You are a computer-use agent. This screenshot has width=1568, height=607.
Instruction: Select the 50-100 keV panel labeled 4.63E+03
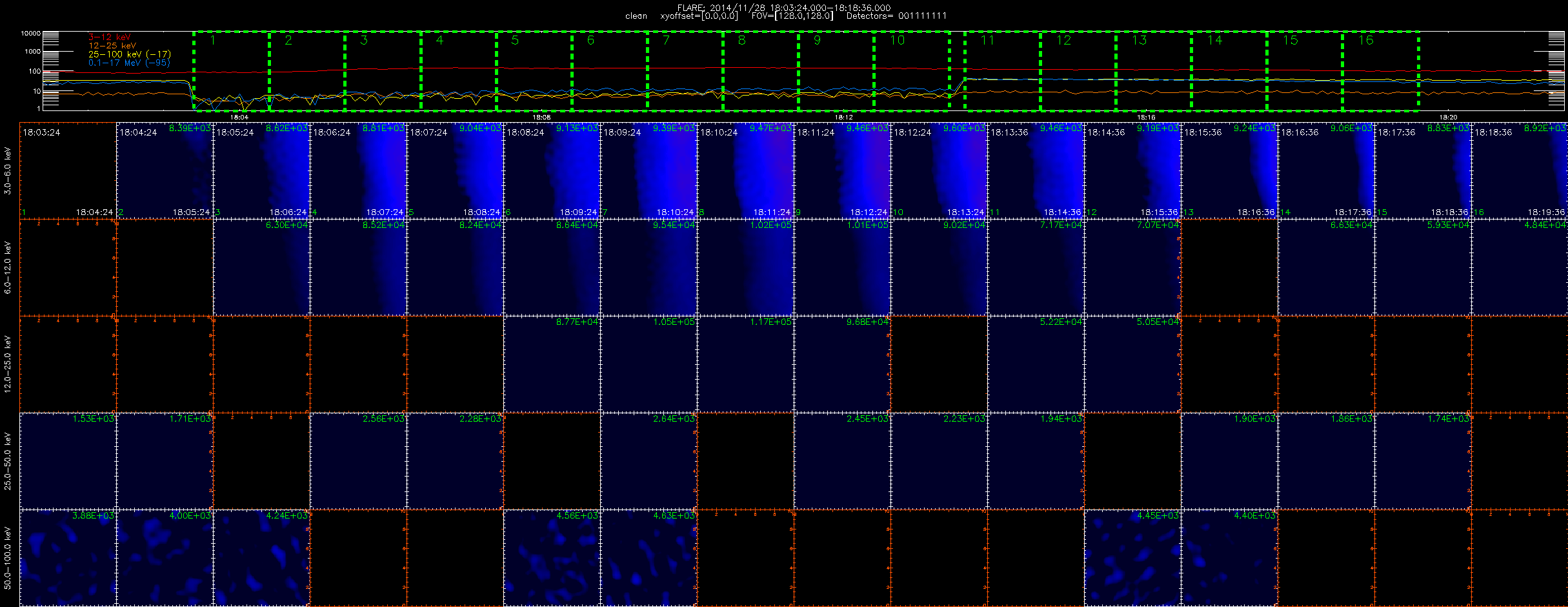(648, 558)
